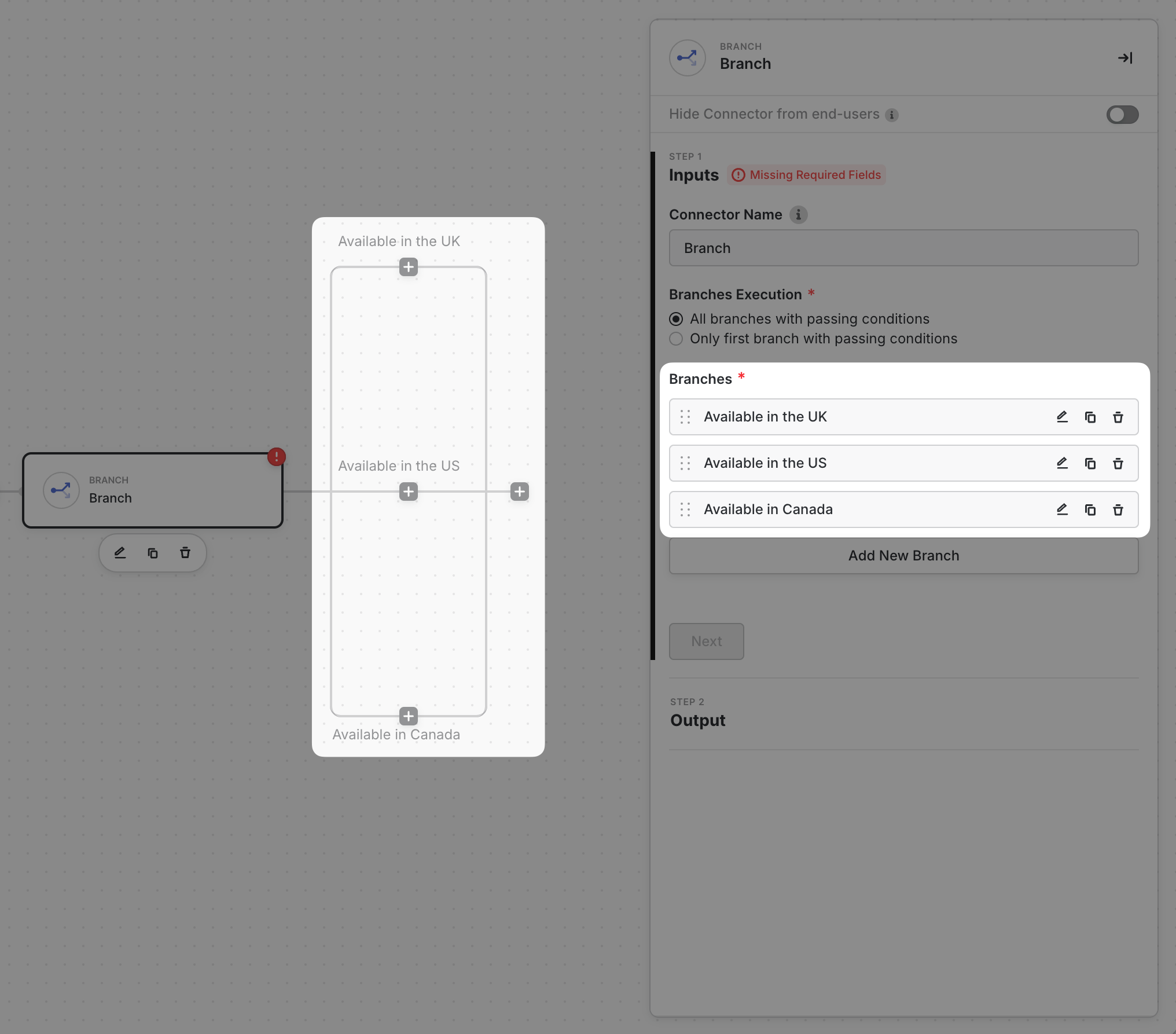Delete the Available in Canada branch
This screenshot has height=1034, width=1176.
[1118, 509]
